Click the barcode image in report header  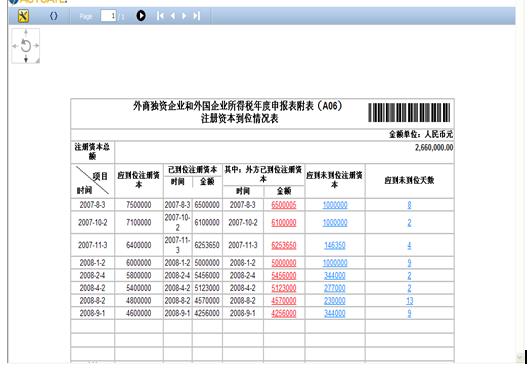point(410,112)
